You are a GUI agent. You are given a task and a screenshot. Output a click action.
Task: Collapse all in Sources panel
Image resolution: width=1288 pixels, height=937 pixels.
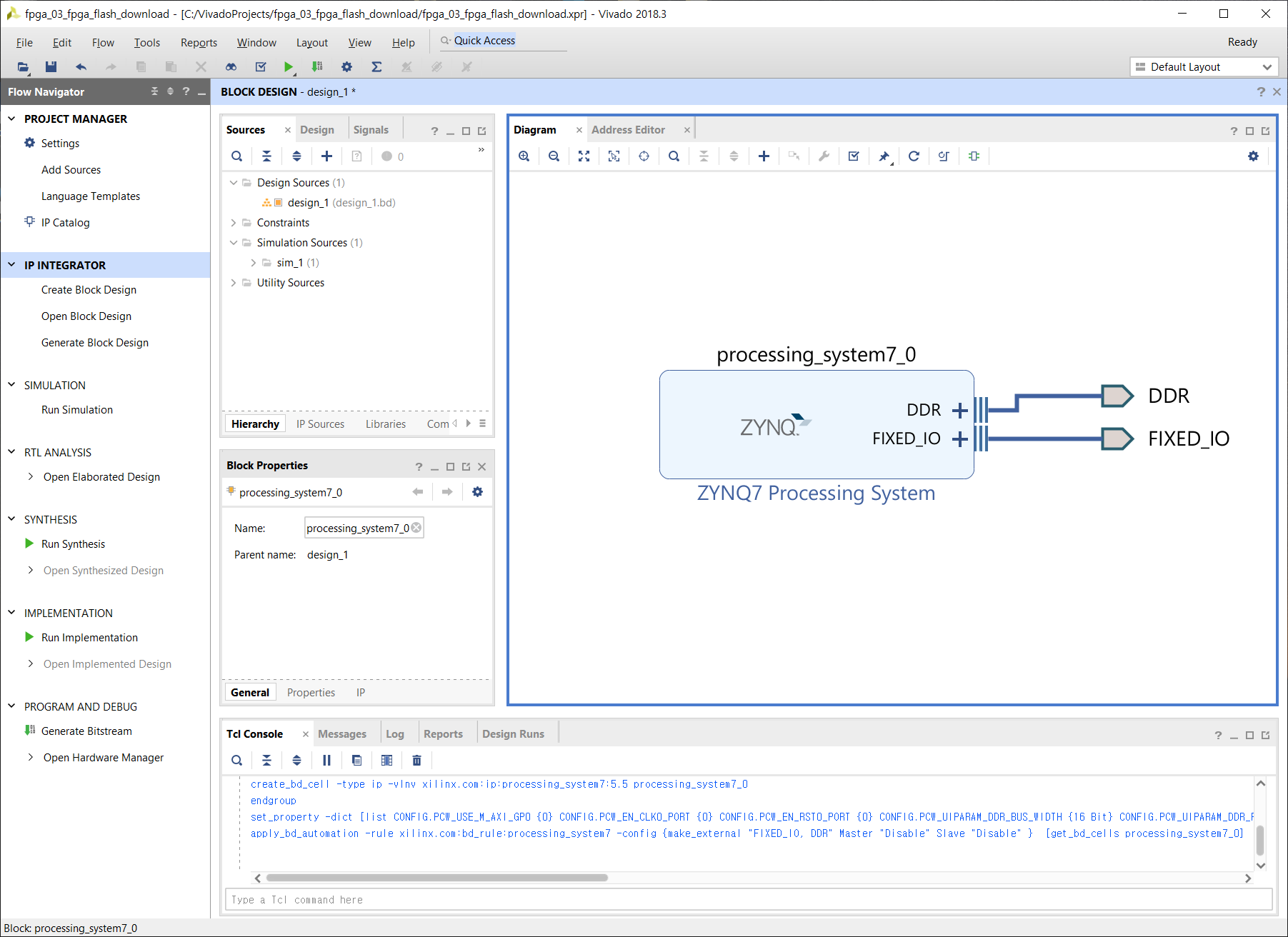[266, 156]
